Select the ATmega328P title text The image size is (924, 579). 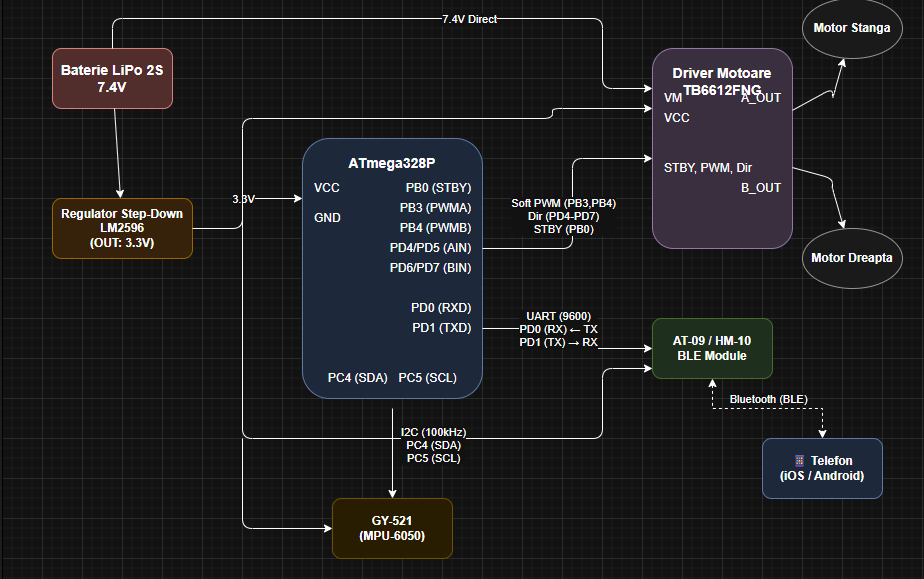pos(392,163)
